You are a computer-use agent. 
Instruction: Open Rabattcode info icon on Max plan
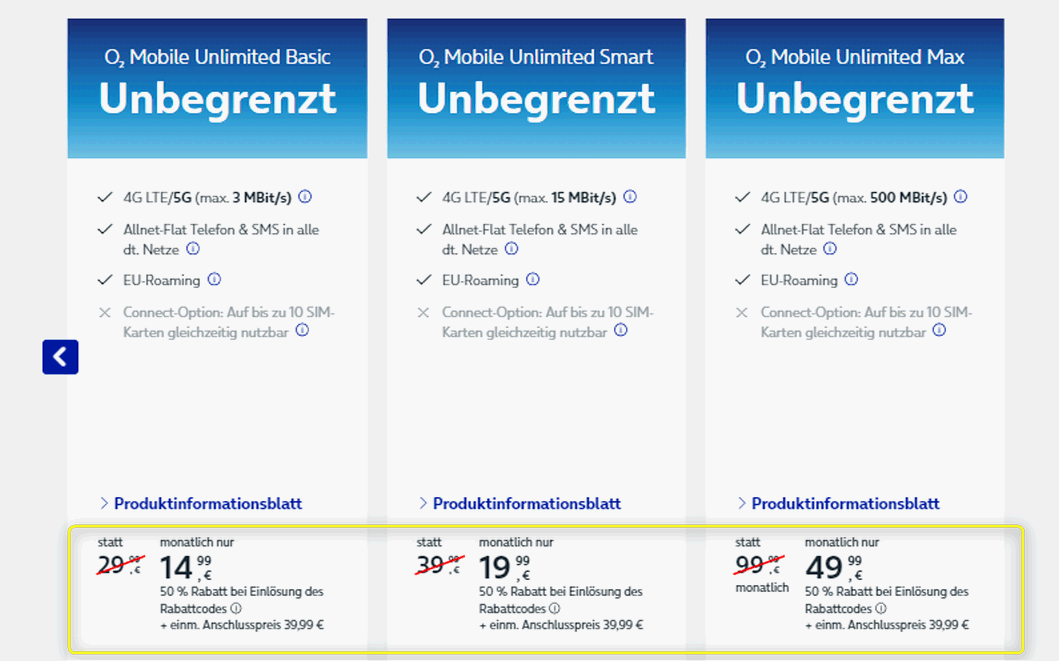[882, 607]
